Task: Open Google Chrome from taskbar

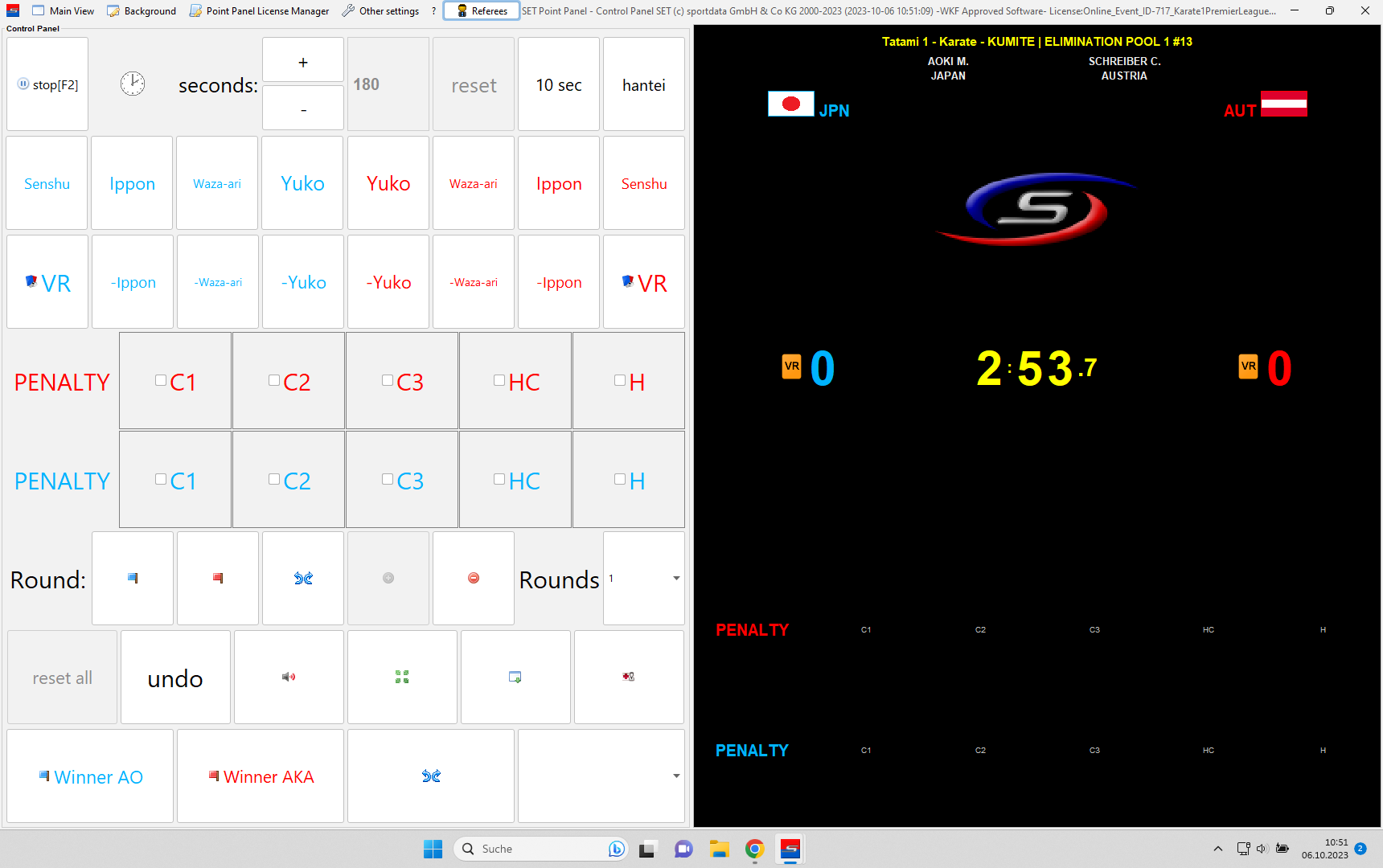Action: [x=754, y=849]
